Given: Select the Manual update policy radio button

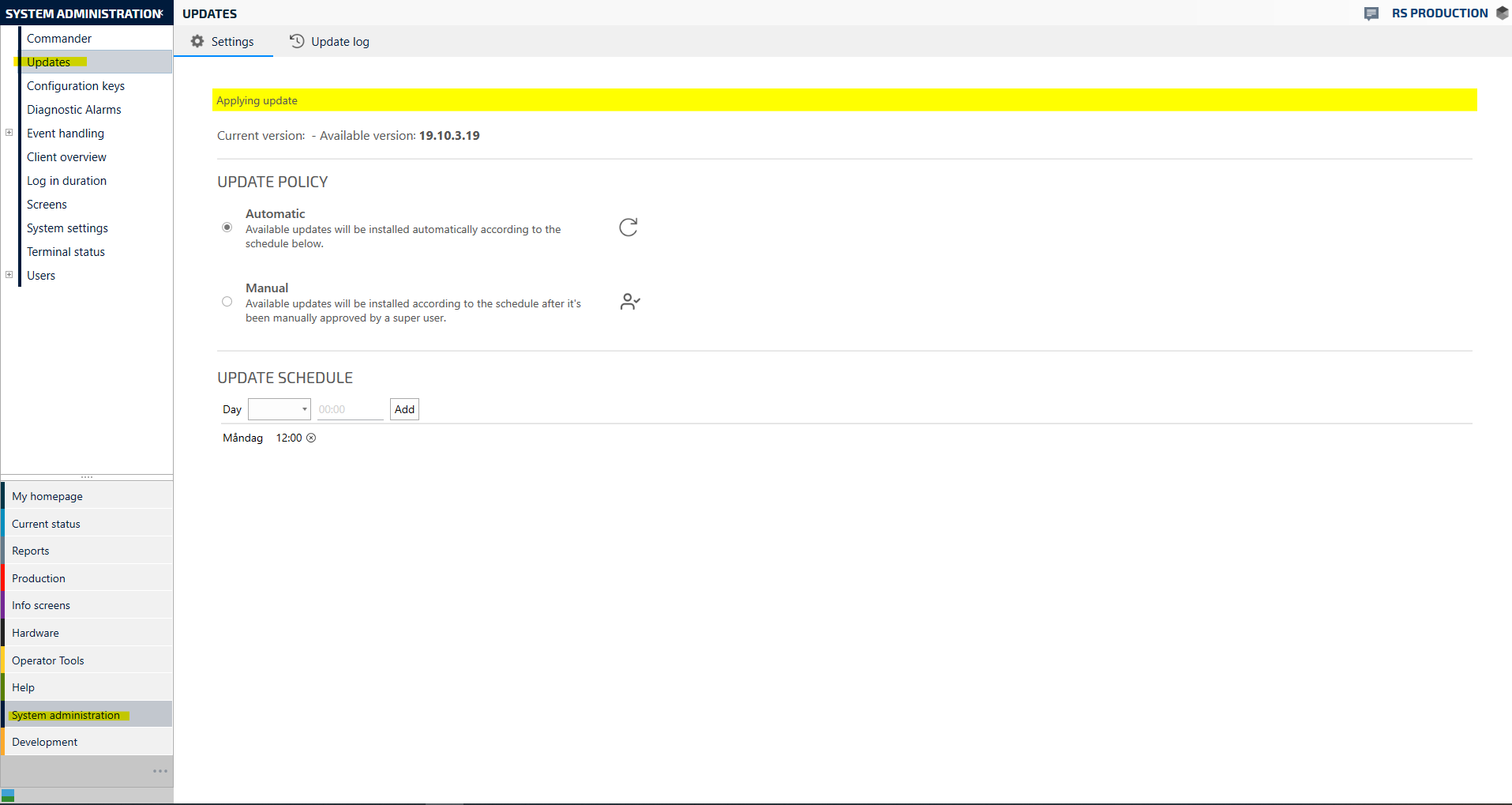Looking at the screenshot, I should pos(227,302).
